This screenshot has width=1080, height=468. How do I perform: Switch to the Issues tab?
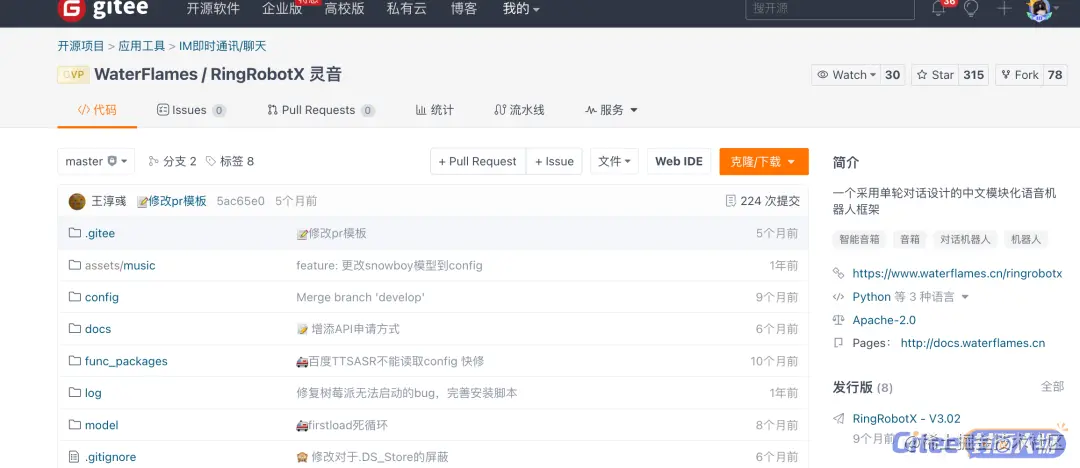pos(191,110)
